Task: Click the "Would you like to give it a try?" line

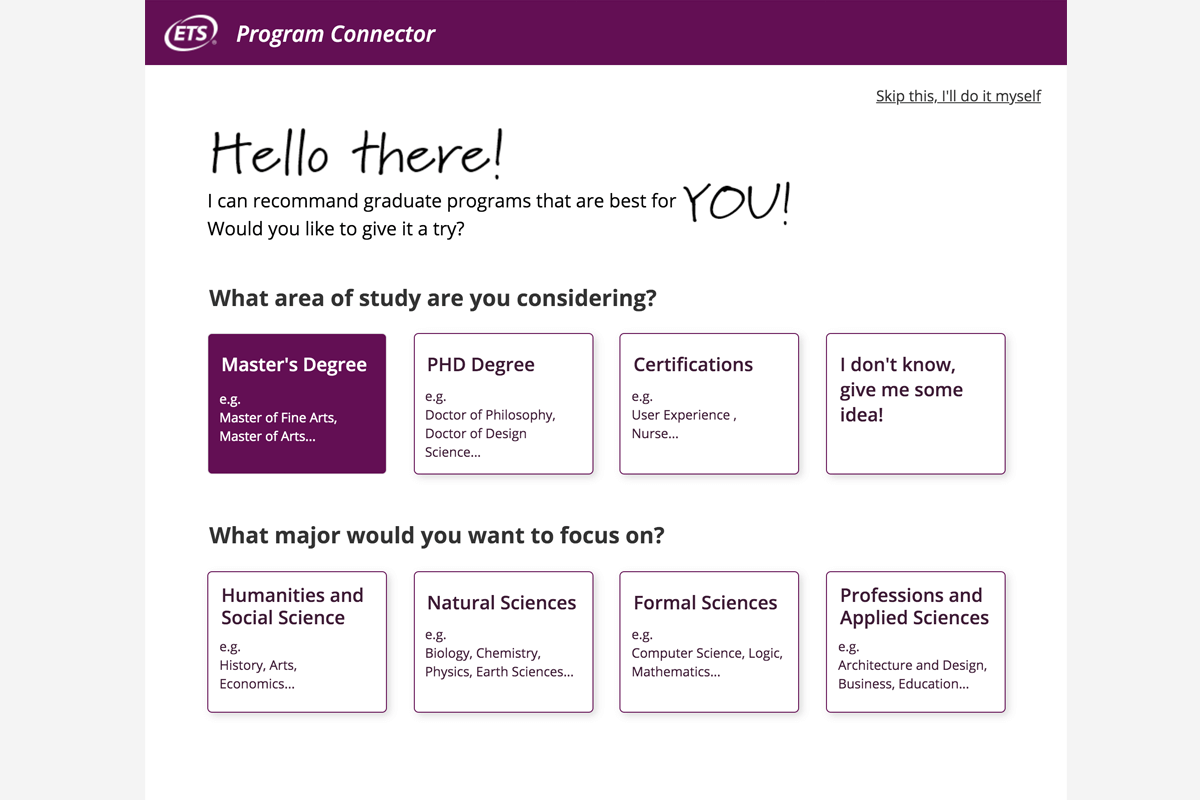Action: point(335,229)
